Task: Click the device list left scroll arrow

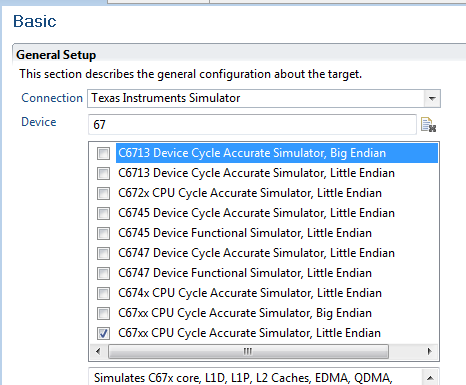Action: click(x=98, y=351)
